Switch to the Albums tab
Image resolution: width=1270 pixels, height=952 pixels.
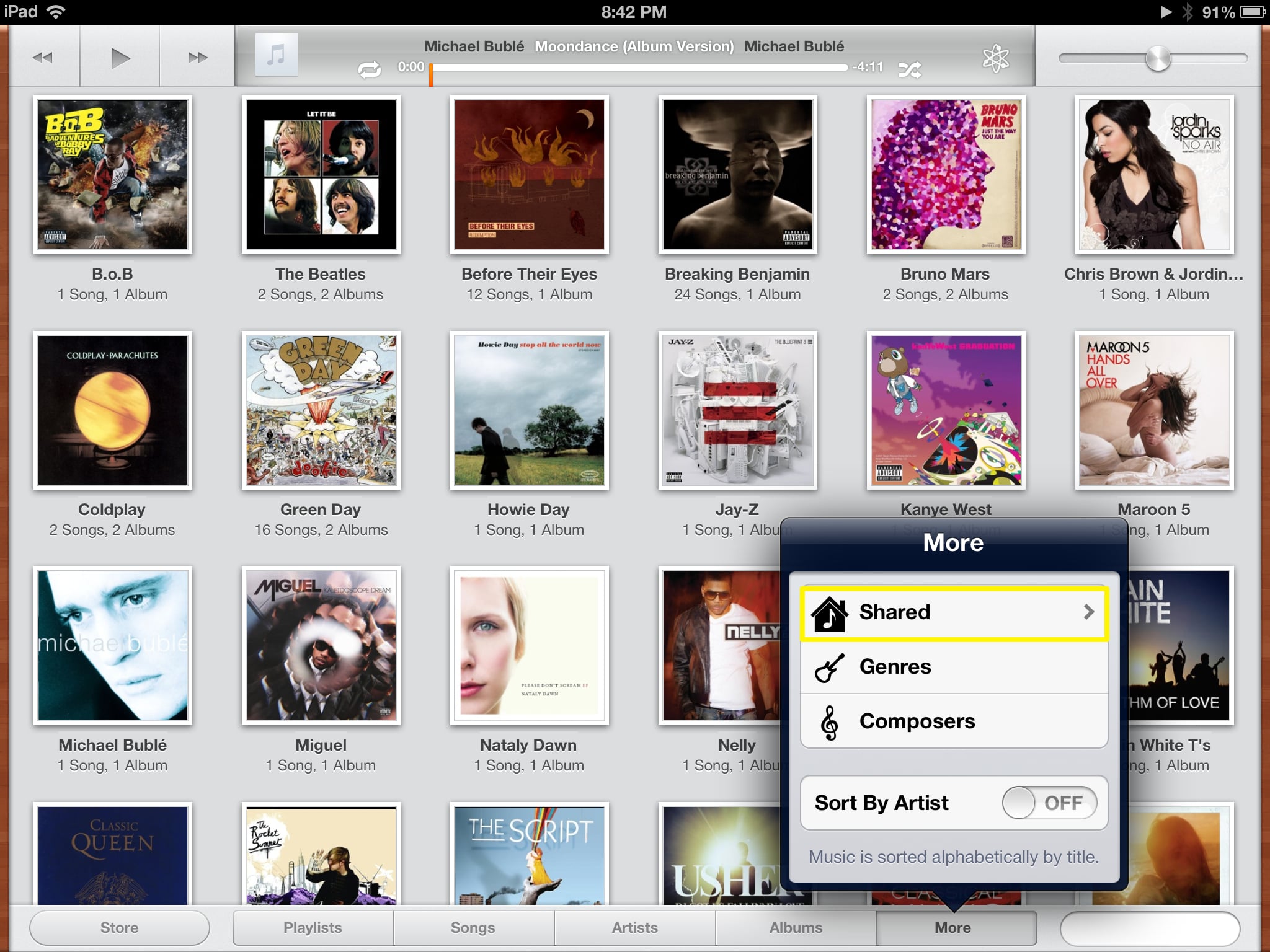(x=796, y=928)
